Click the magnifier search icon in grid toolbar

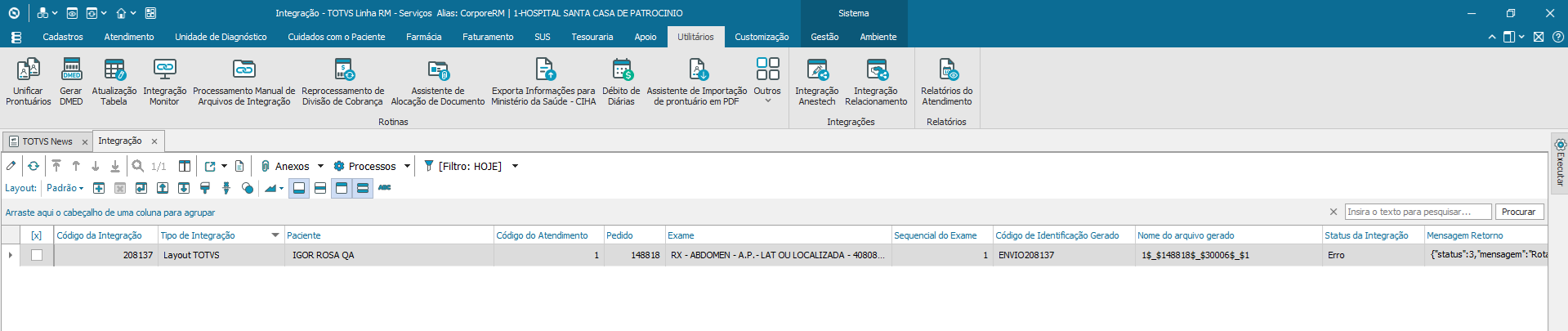pos(138,166)
